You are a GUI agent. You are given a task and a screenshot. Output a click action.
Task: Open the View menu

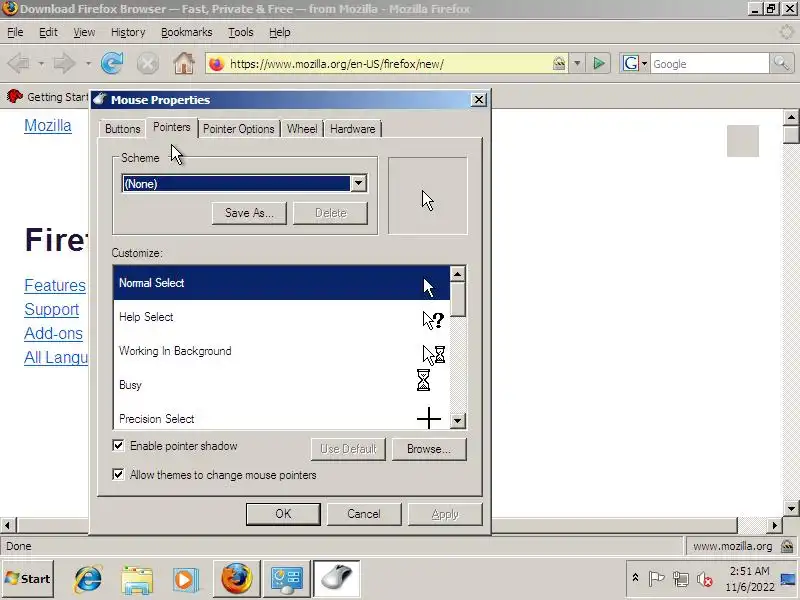click(84, 32)
